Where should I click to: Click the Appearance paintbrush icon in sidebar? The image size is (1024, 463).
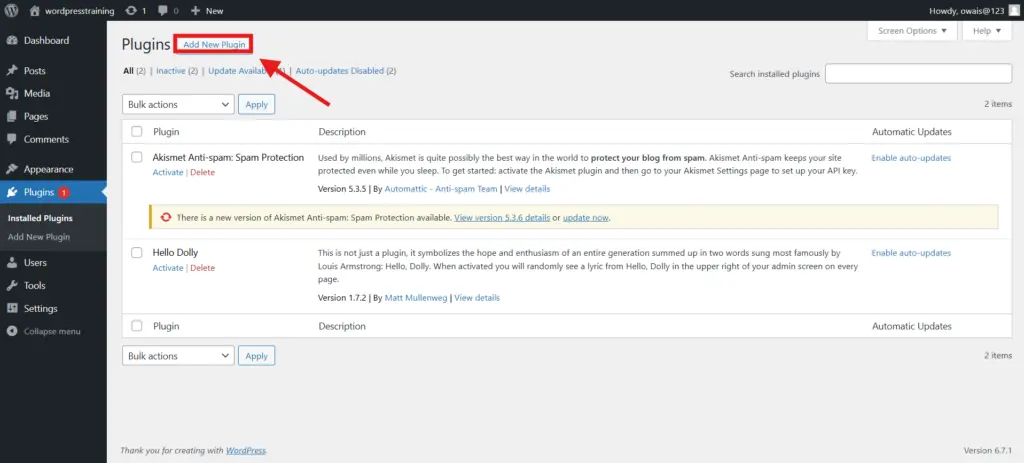(12, 169)
